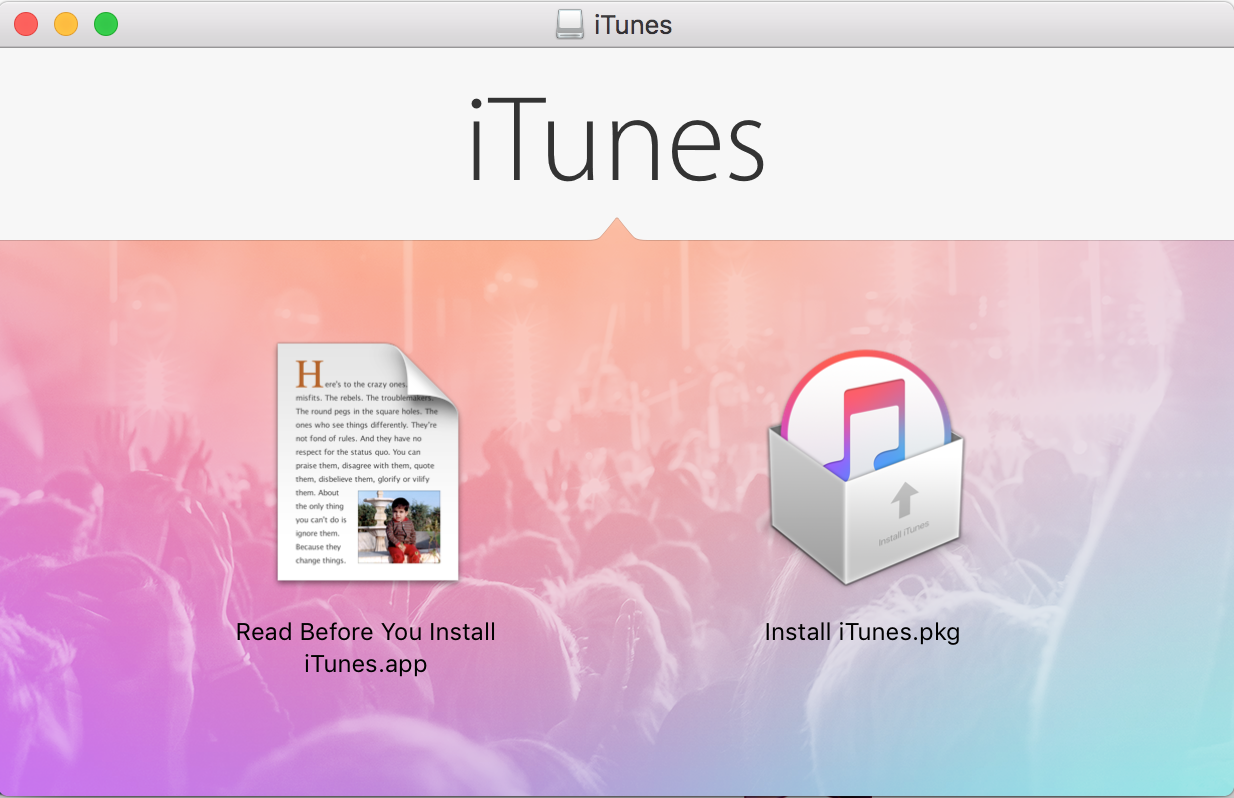Zoom the window with the green button

[x=106, y=24]
